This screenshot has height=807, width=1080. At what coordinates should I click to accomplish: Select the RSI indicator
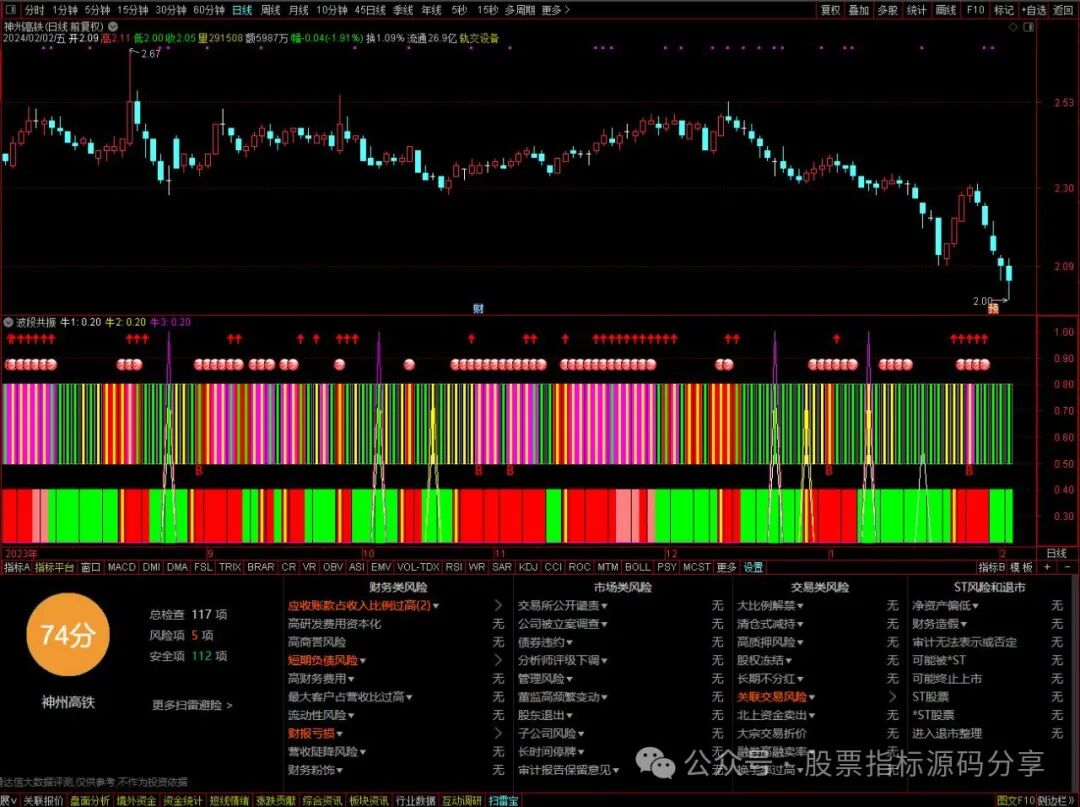pyautogui.click(x=454, y=567)
